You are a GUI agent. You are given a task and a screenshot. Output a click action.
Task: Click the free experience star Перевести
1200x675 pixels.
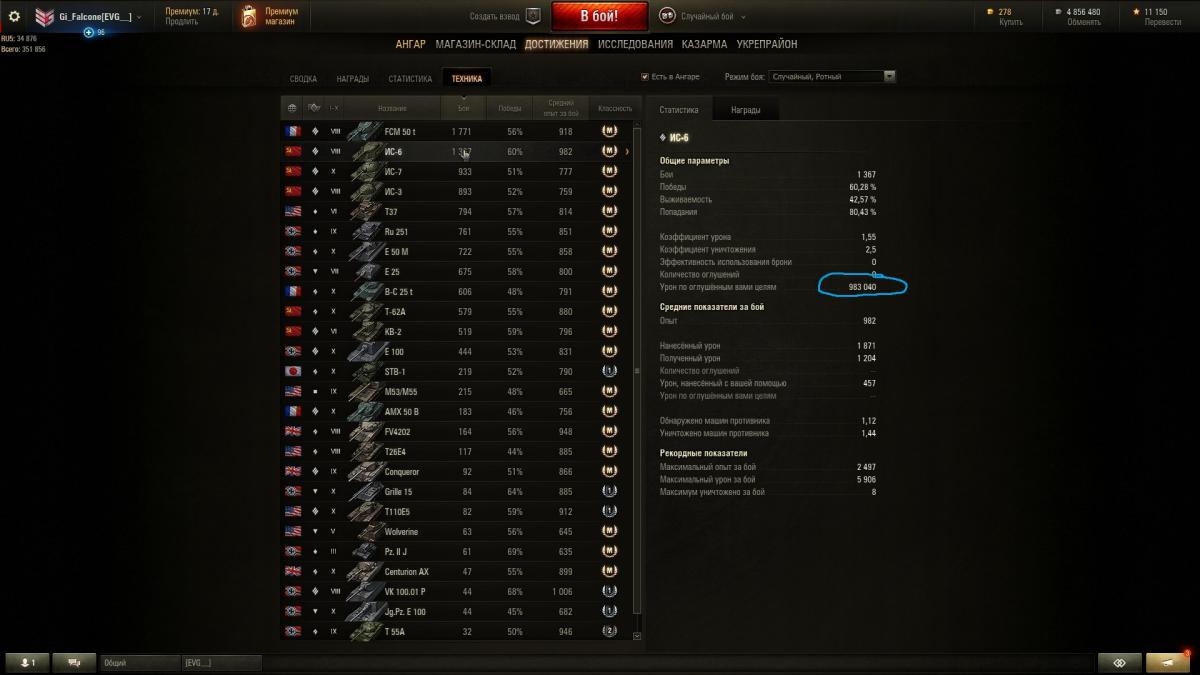pyautogui.click(x=1136, y=12)
